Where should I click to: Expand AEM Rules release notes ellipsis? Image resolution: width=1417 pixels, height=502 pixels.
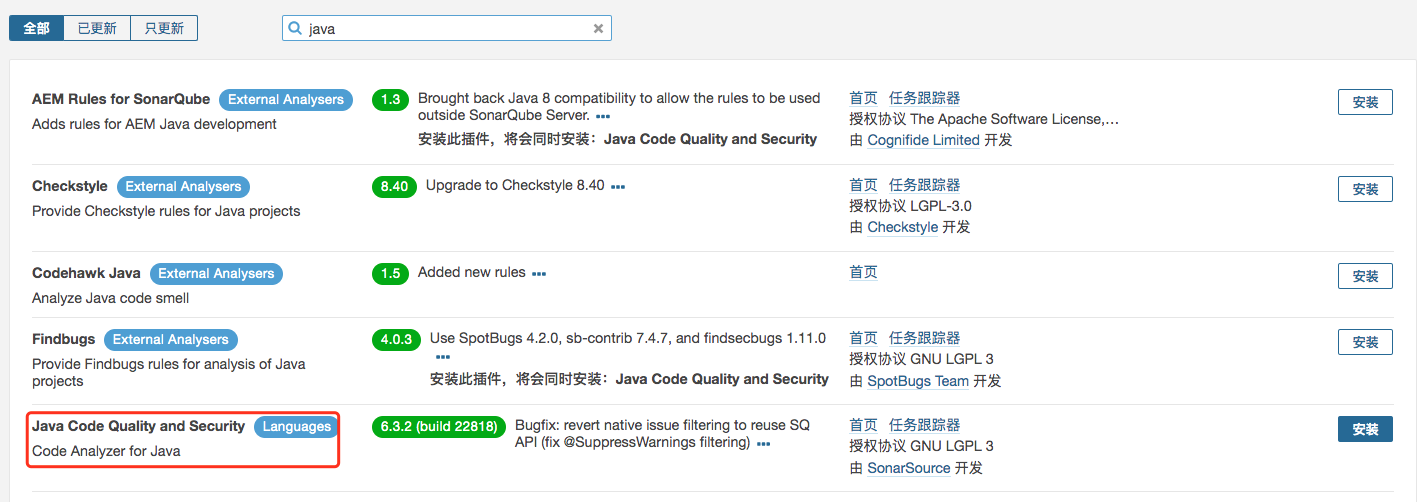tap(603, 118)
